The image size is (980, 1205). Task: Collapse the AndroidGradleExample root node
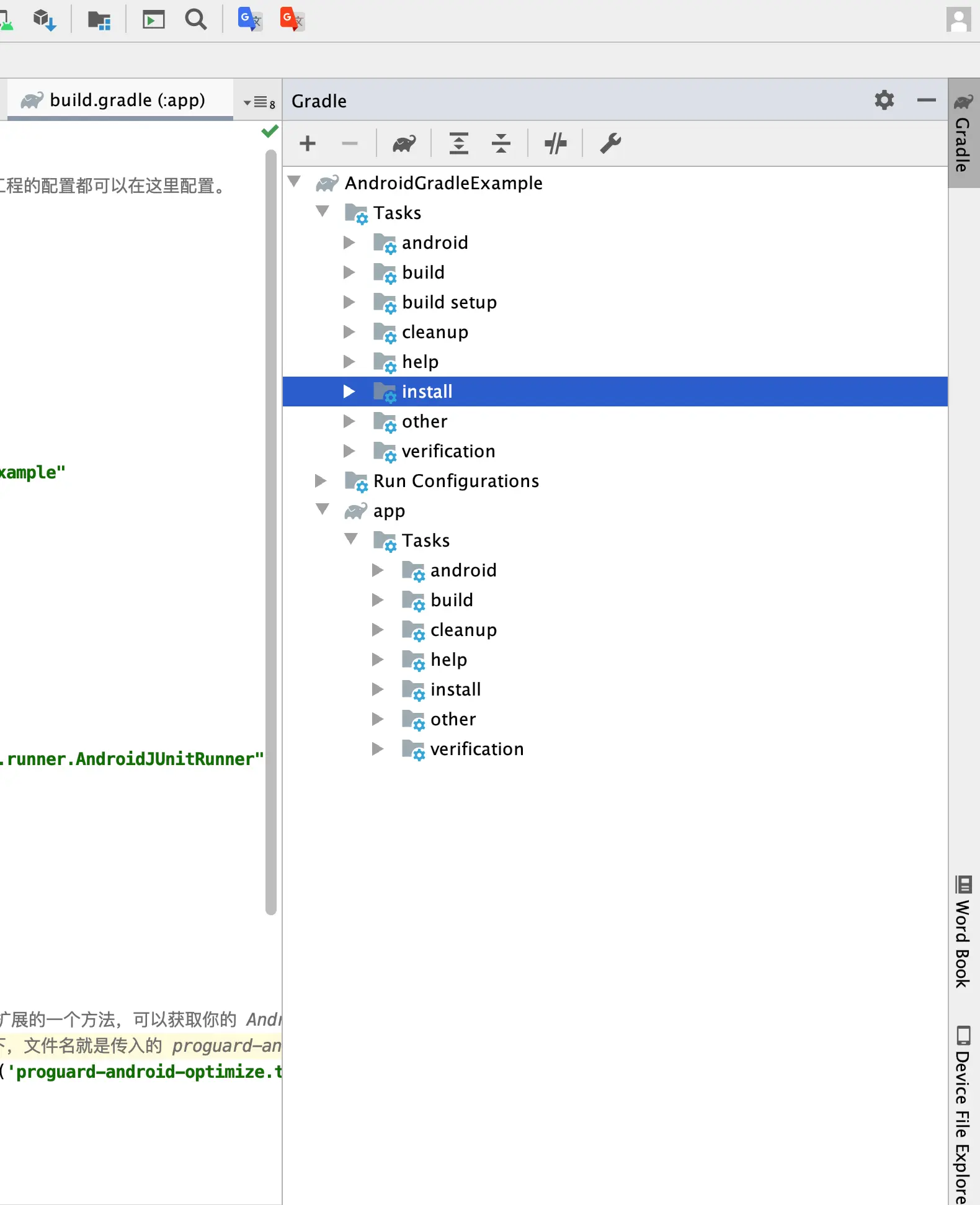coord(295,182)
